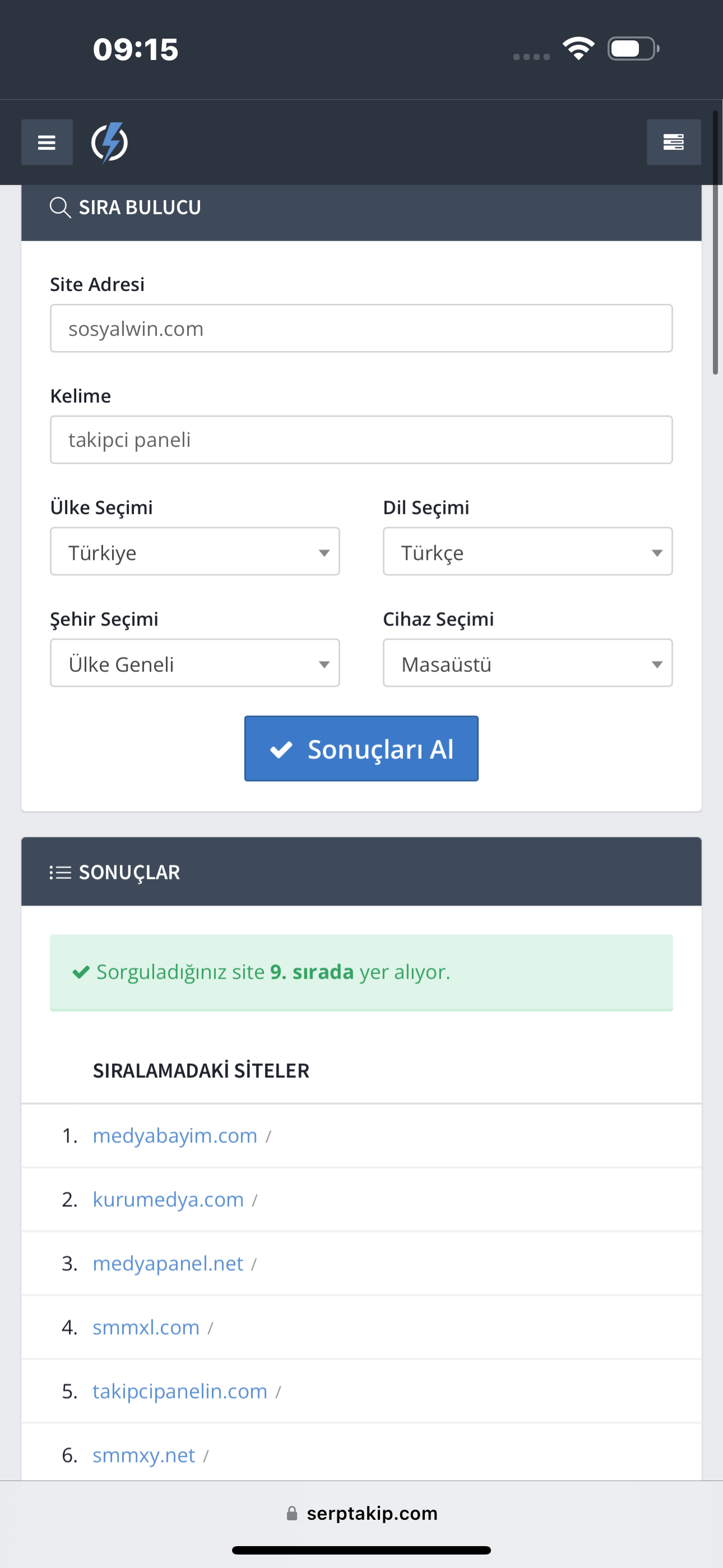Focus the Kelime keyword input field
Viewport: 723px width, 1568px height.
tap(361, 440)
